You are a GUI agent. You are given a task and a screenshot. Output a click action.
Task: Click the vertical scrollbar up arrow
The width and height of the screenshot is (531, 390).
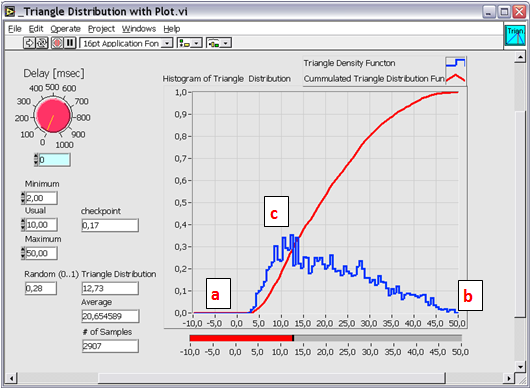(520, 57)
